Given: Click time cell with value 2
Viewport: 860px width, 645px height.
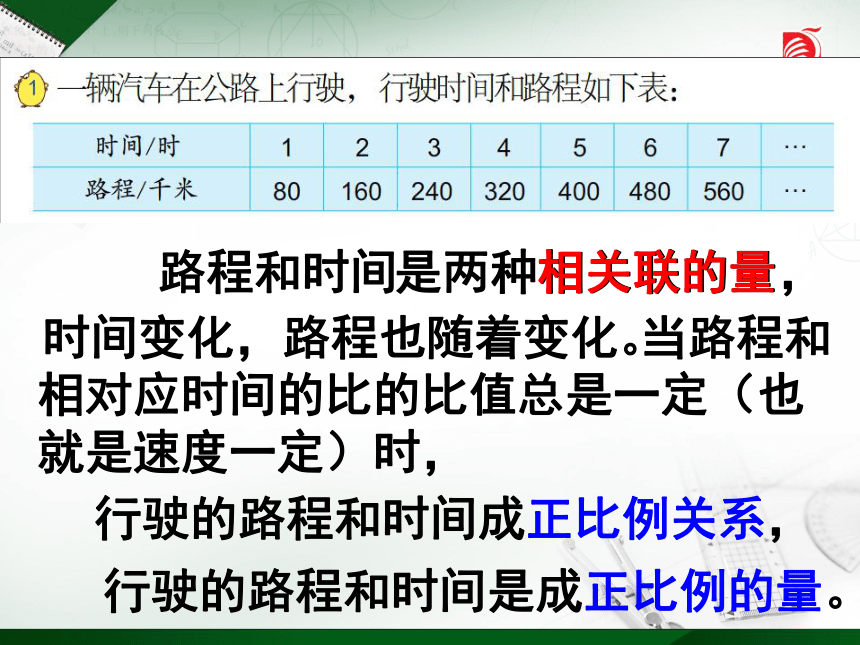Looking at the screenshot, I should (360, 146).
